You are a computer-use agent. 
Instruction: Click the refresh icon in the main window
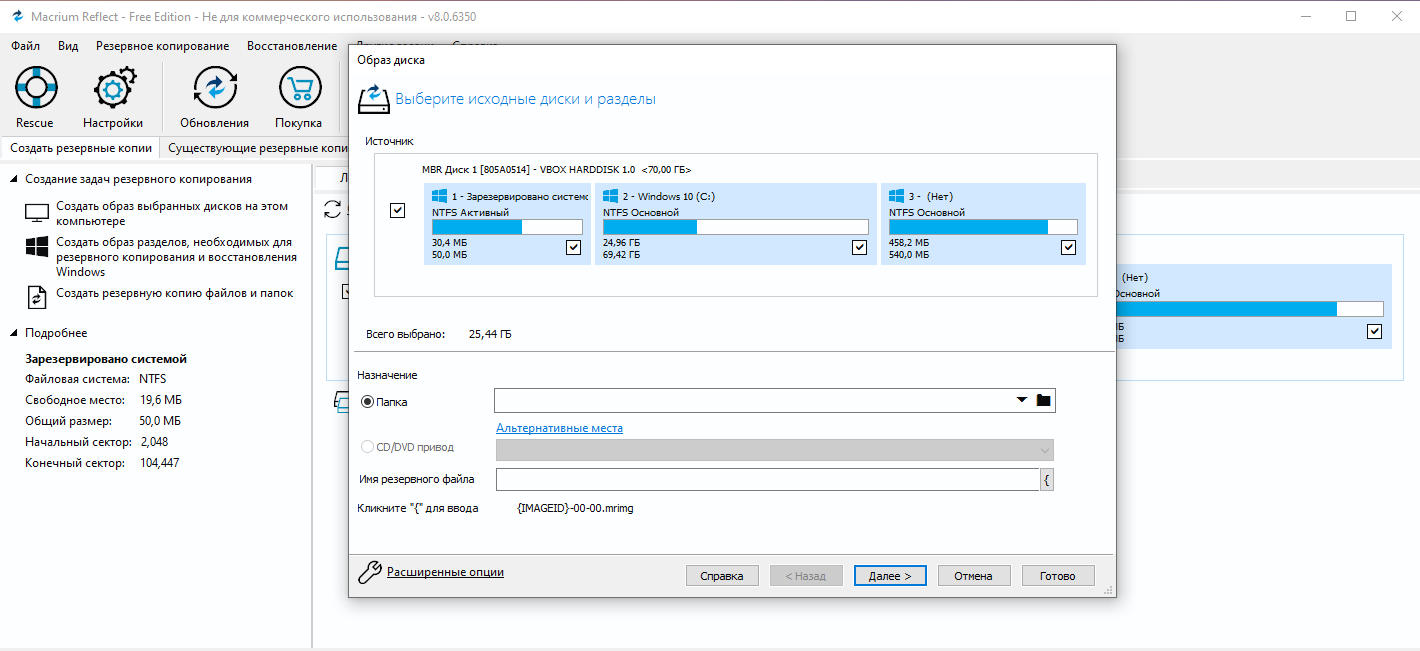click(x=332, y=209)
